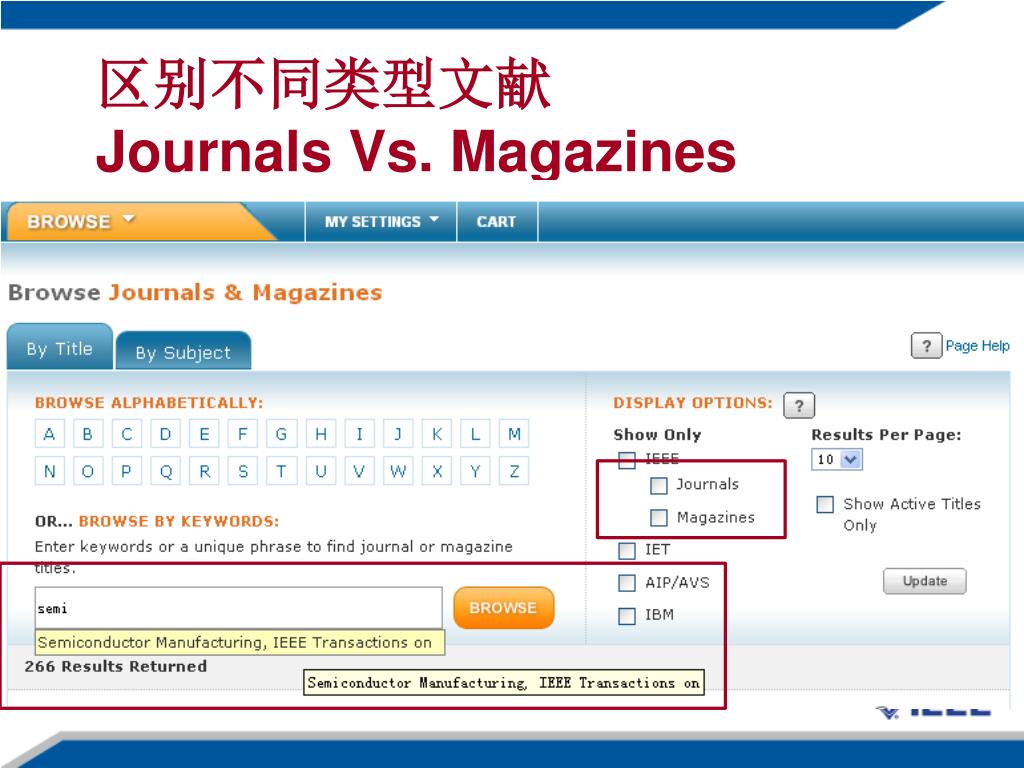Open the Results Per Page dropdown
1024x768 pixels.
click(x=837, y=459)
